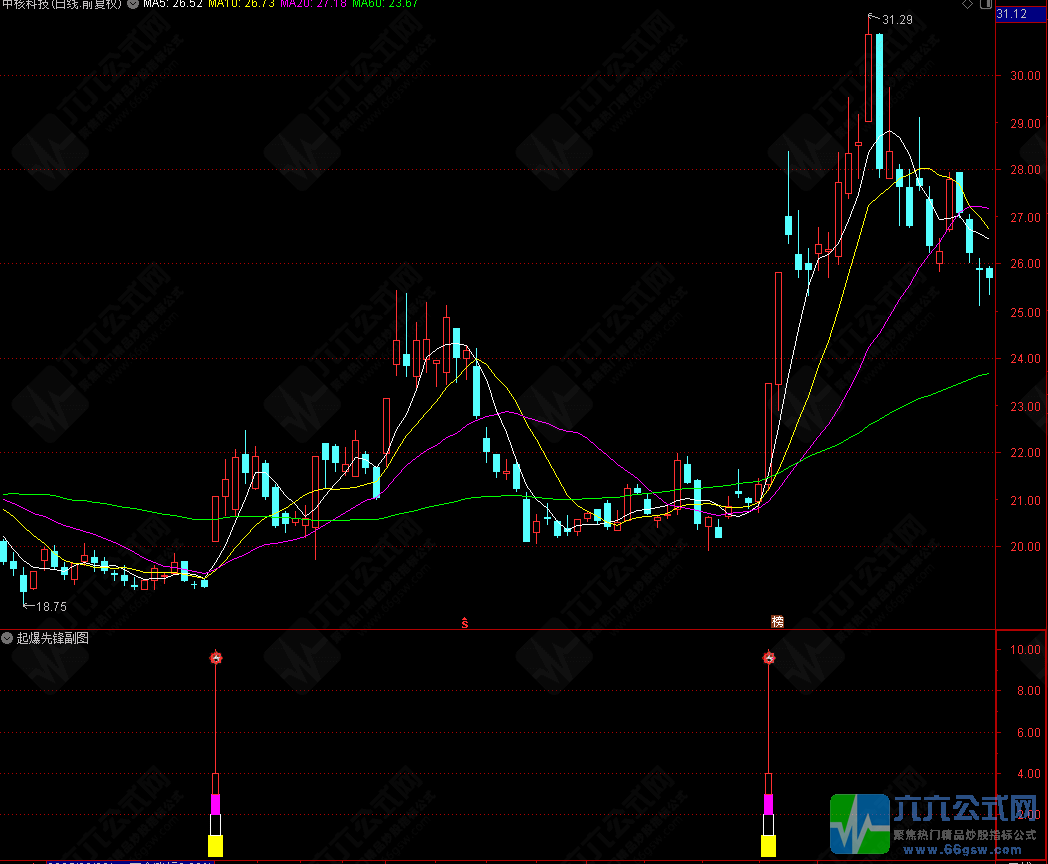Screen dimensions: 1048x864
Task: Click the 6.00 sub-chart axis label
Action: pos(1029,733)
